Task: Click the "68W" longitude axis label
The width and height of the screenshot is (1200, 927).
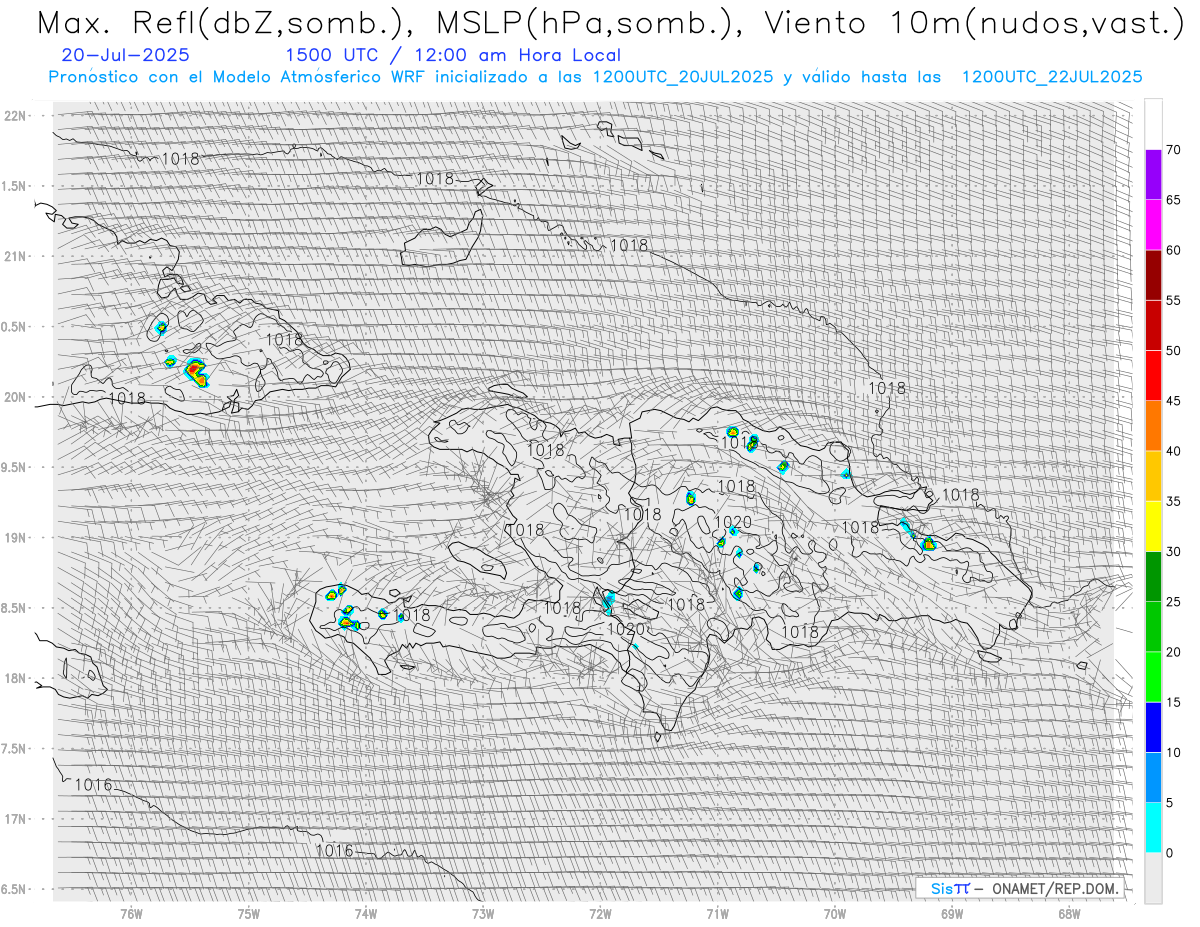Action: click(x=1069, y=913)
